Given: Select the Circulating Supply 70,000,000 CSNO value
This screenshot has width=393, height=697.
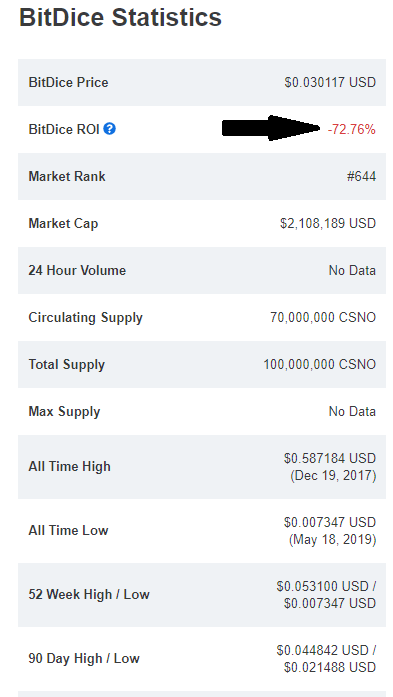Looking at the screenshot, I should tap(323, 317).
